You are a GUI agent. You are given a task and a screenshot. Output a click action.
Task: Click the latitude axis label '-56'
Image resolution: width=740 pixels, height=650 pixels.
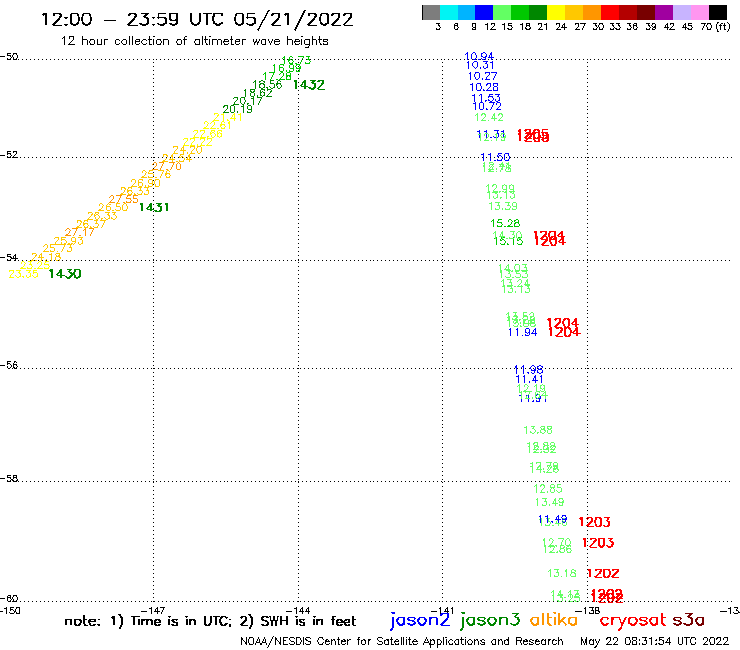[9, 365]
